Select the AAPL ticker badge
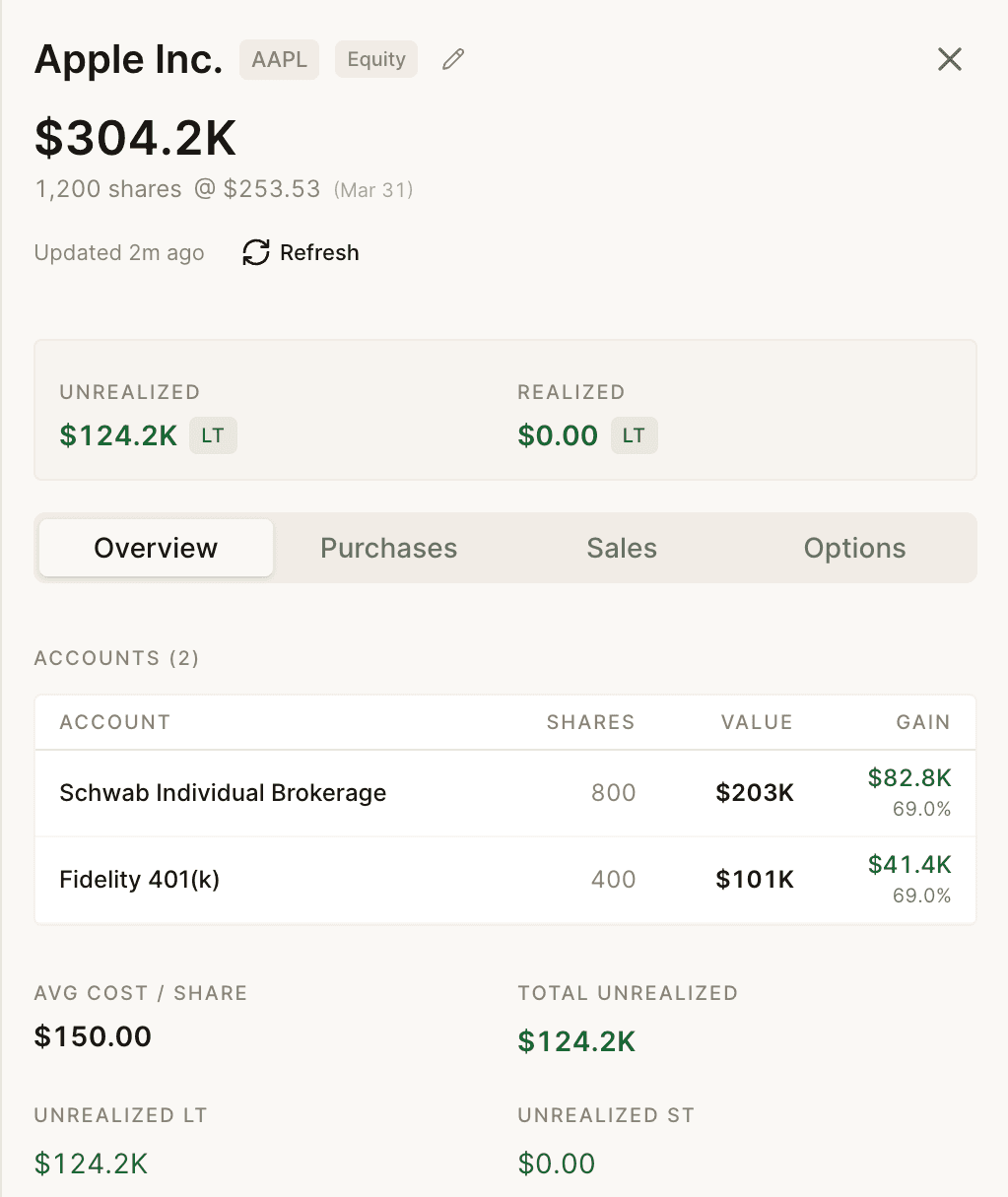1008x1197 pixels. (279, 59)
